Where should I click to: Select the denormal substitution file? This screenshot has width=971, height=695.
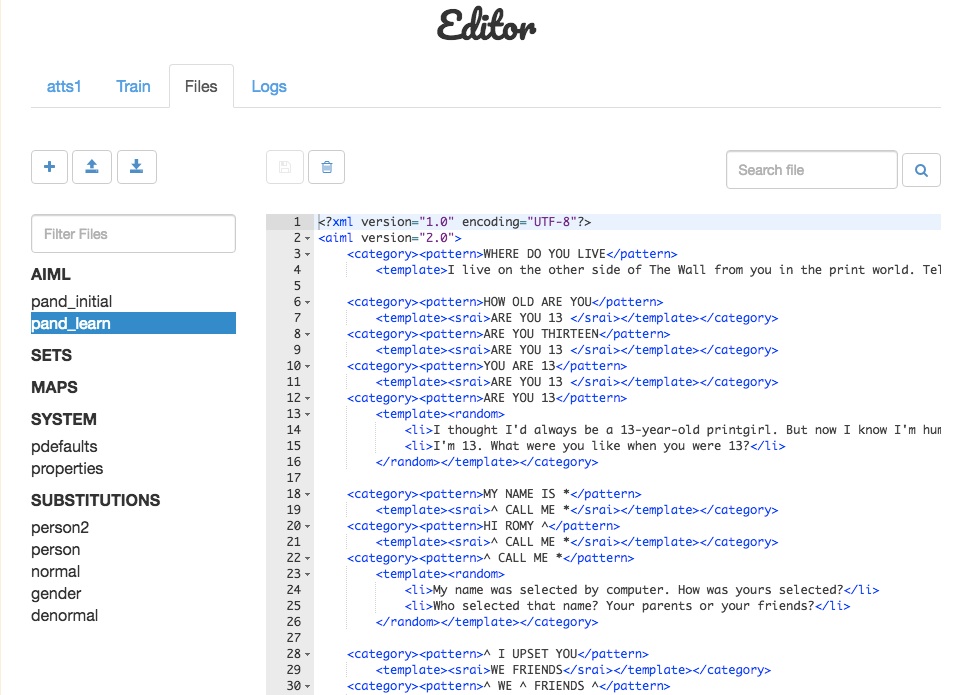[64, 616]
